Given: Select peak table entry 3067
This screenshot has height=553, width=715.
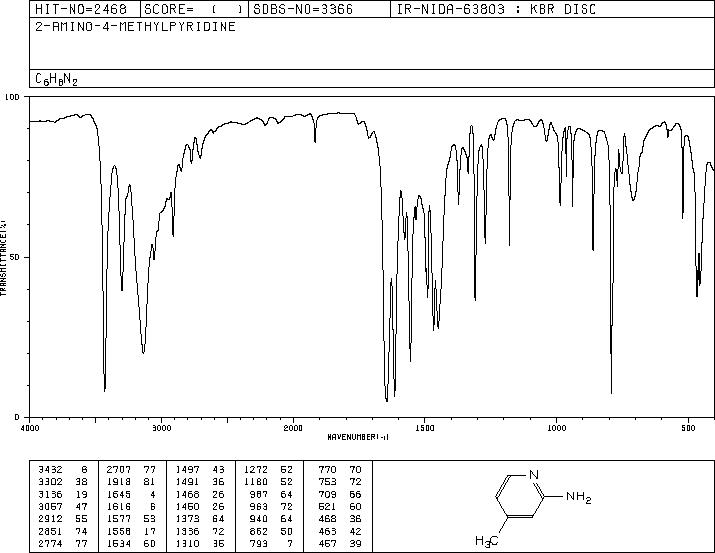Looking at the screenshot, I should pyautogui.click(x=50, y=506).
